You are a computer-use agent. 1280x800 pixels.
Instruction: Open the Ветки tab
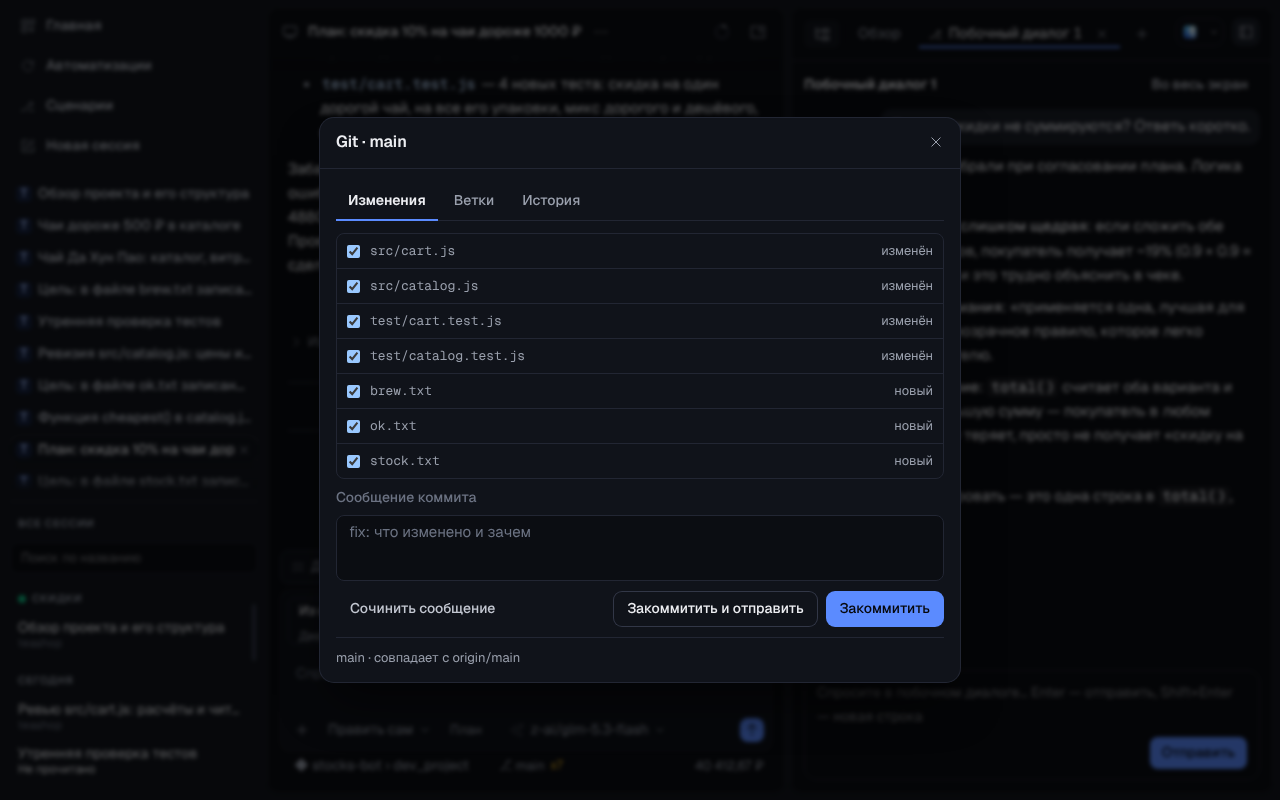(x=474, y=200)
